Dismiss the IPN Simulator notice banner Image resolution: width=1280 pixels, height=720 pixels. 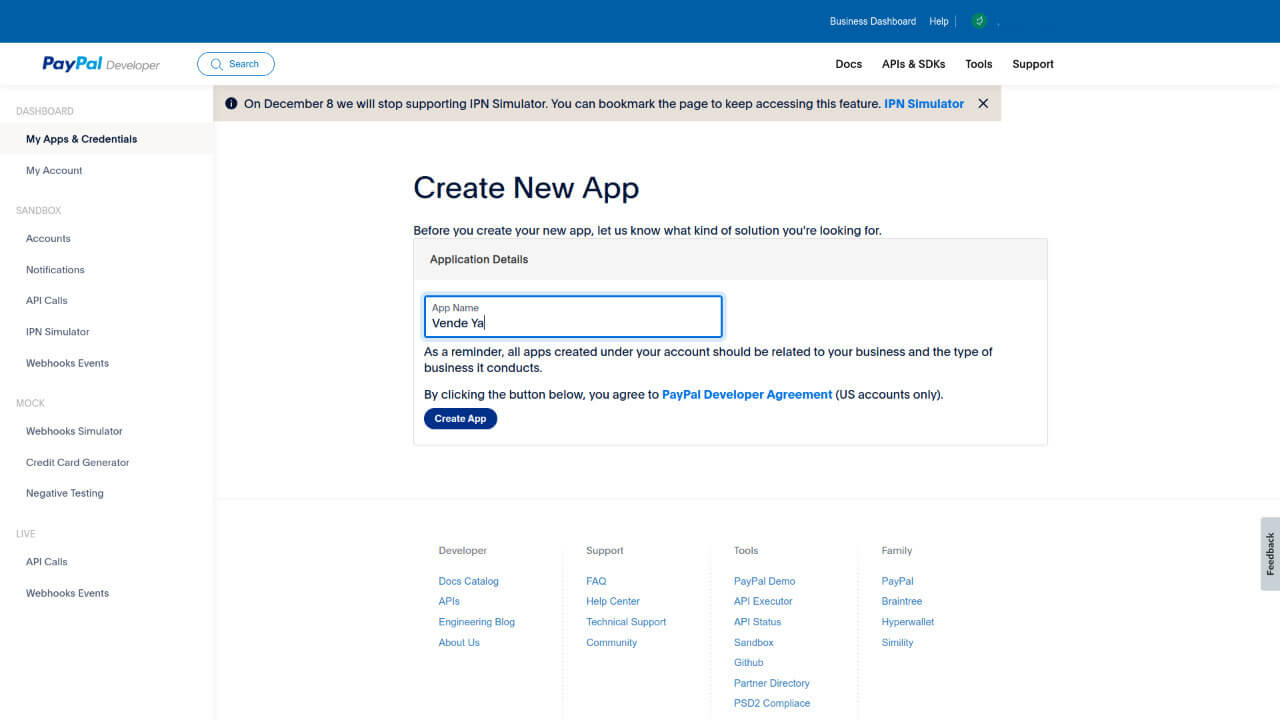tap(983, 104)
